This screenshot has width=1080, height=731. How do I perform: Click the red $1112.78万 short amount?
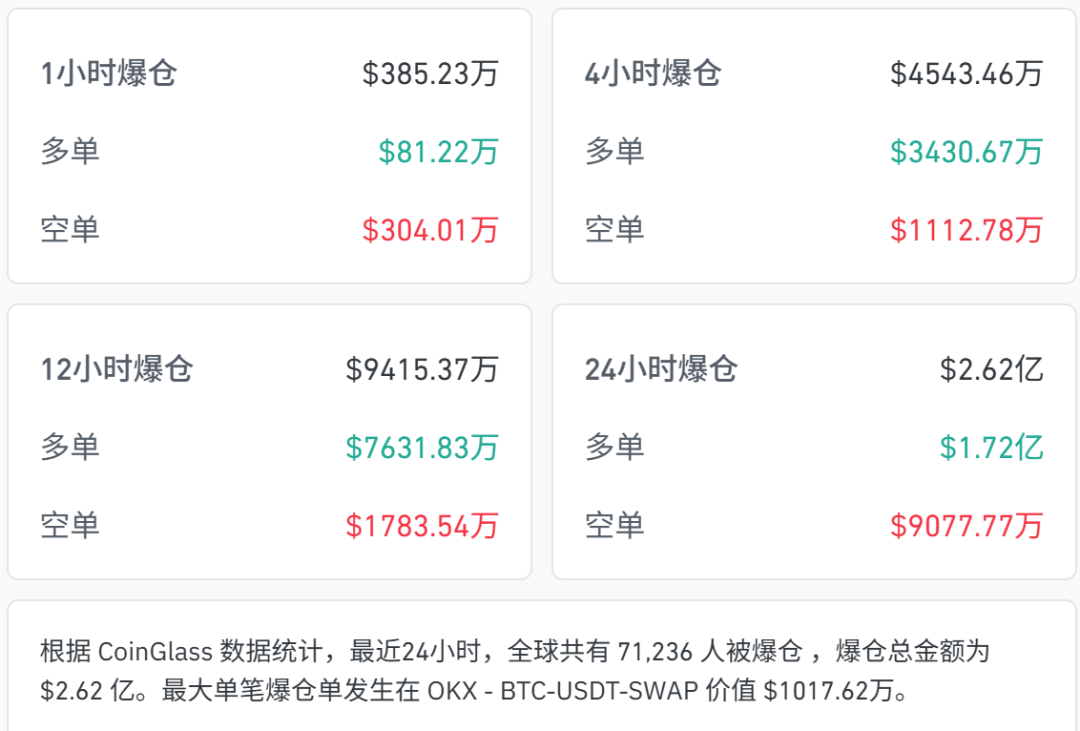point(966,231)
